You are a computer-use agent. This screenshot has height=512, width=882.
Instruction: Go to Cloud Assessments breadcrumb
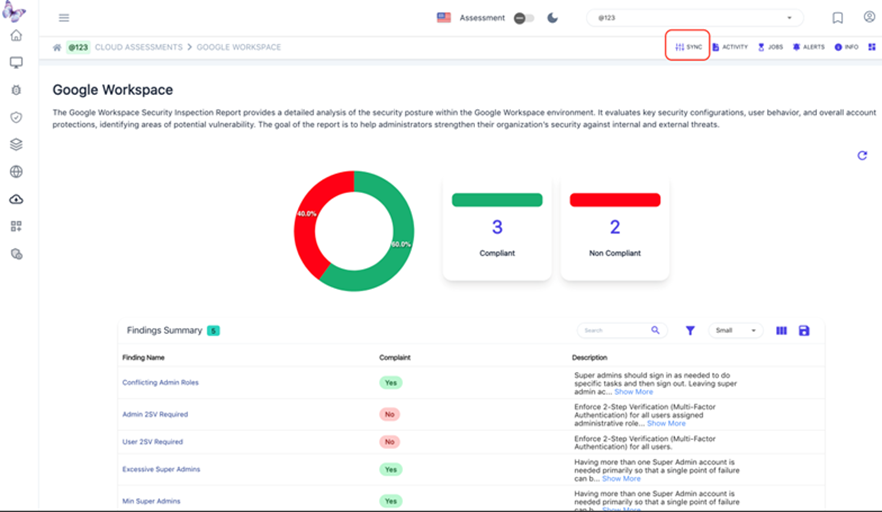pyautogui.click(x=138, y=47)
